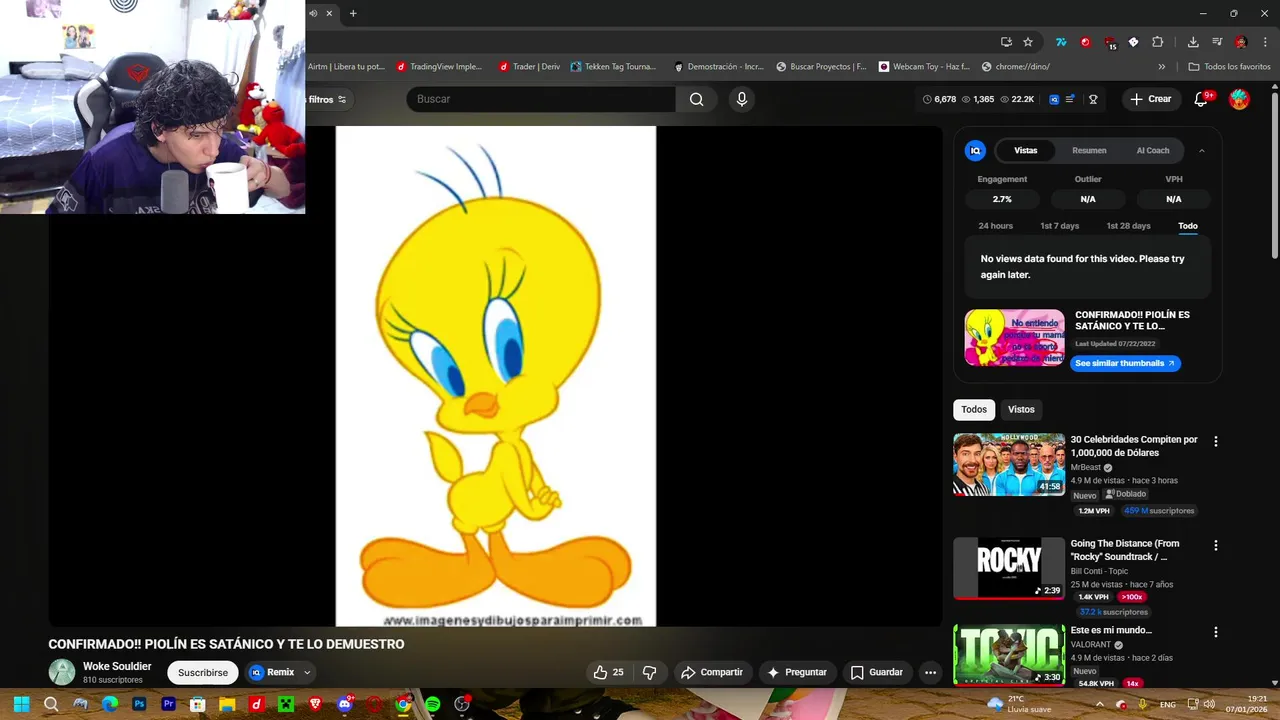Open the MrBeast 30 Celebridades thumbnail
Viewport: 1280px width, 720px height.
point(1009,464)
